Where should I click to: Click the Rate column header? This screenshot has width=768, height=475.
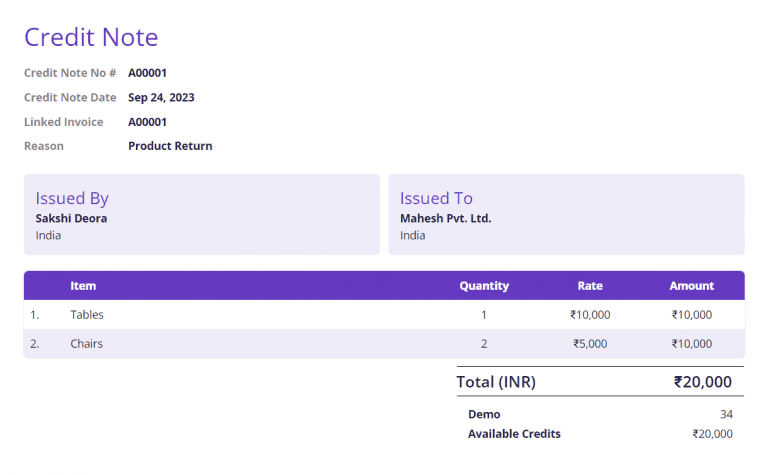click(590, 286)
